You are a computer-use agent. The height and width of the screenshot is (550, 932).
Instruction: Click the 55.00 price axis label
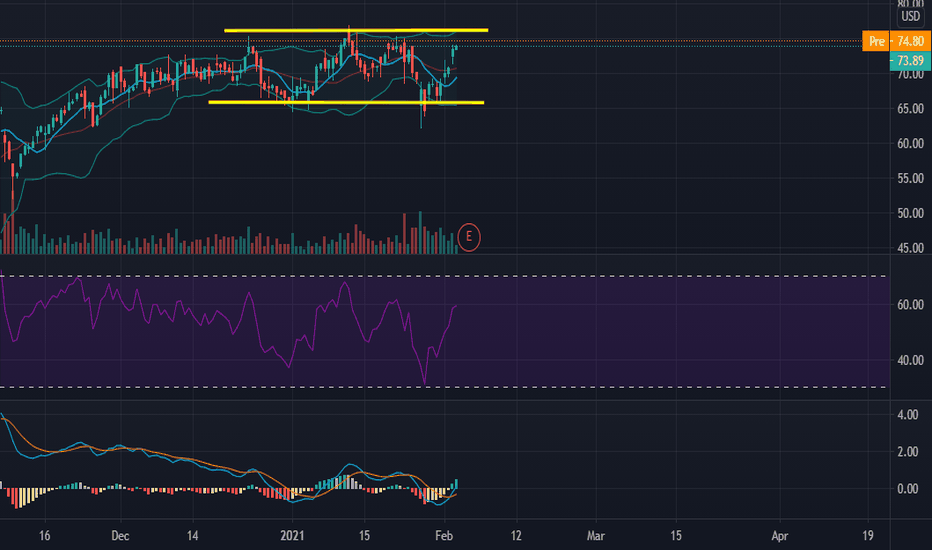pyautogui.click(x=910, y=178)
